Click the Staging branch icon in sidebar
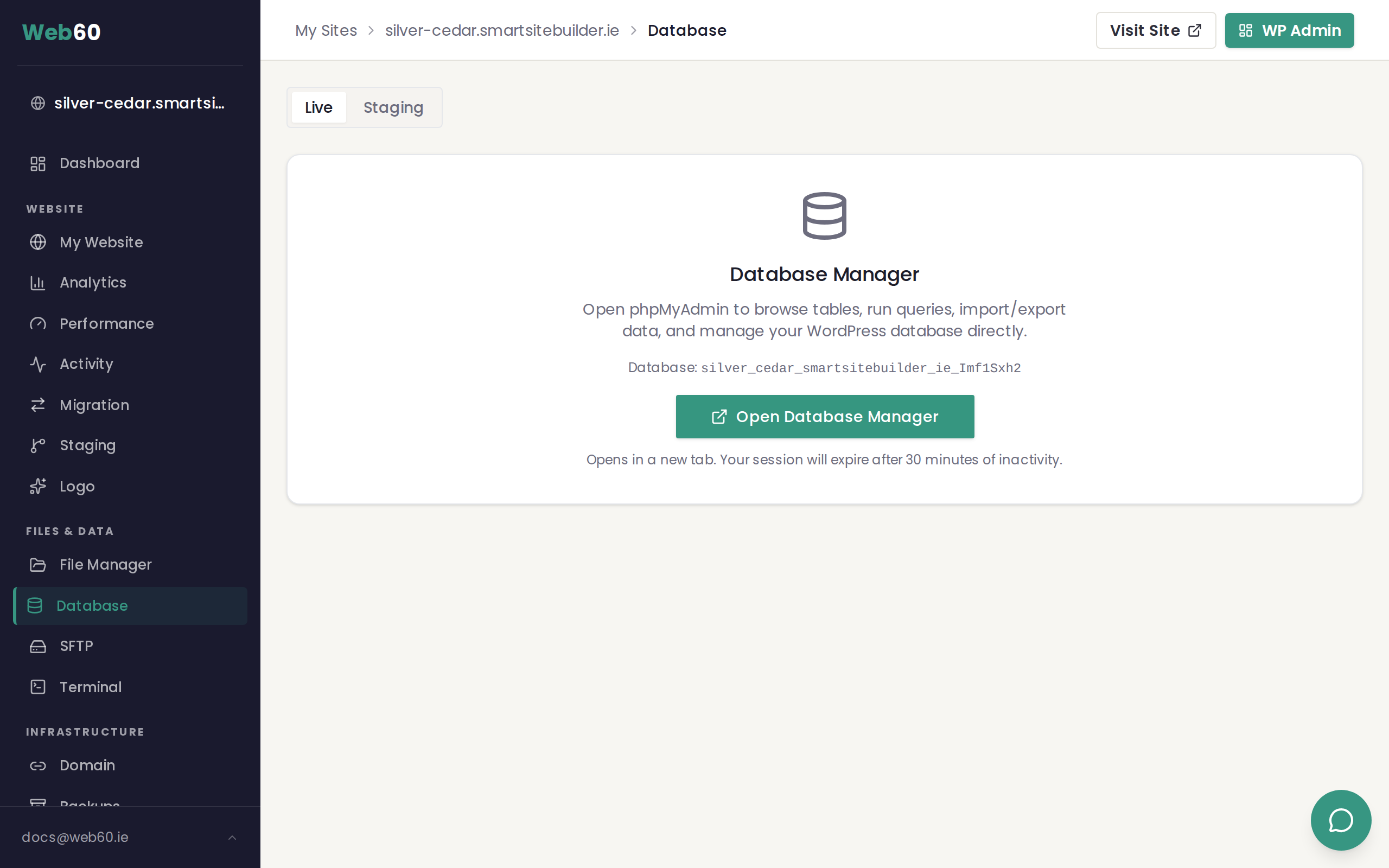The height and width of the screenshot is (868, 1389). coord(38,445)
